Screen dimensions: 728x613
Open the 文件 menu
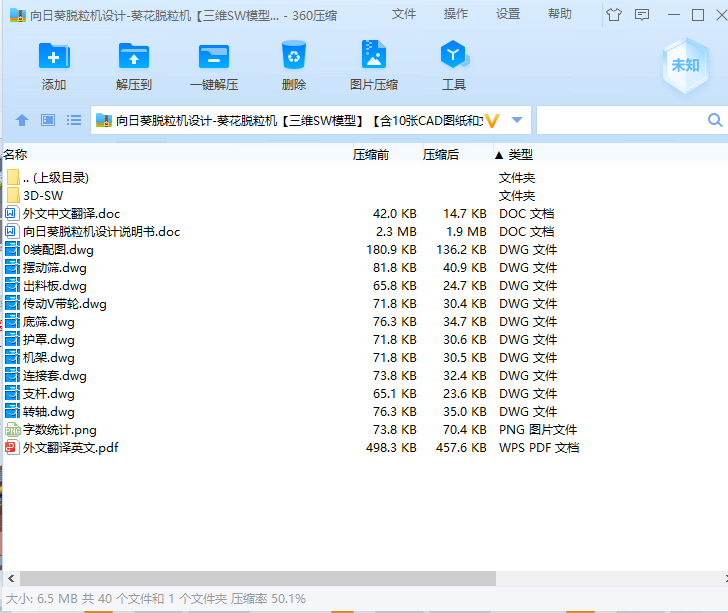(x=403, y=14)
